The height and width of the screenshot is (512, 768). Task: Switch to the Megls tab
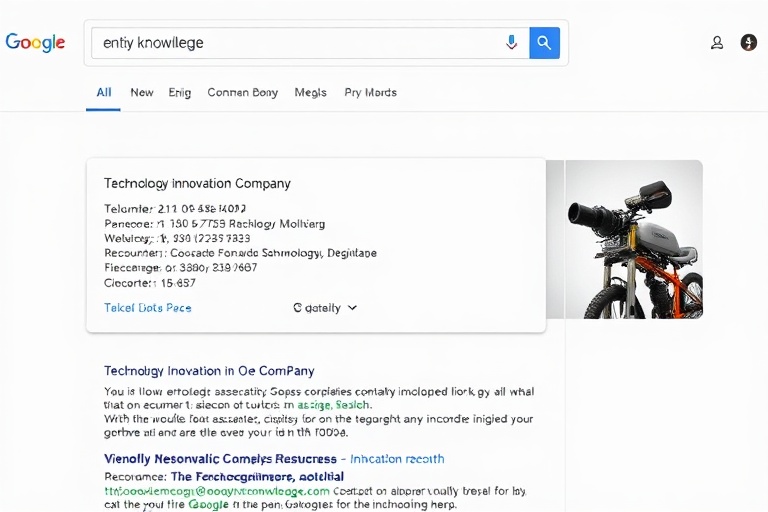310,92
